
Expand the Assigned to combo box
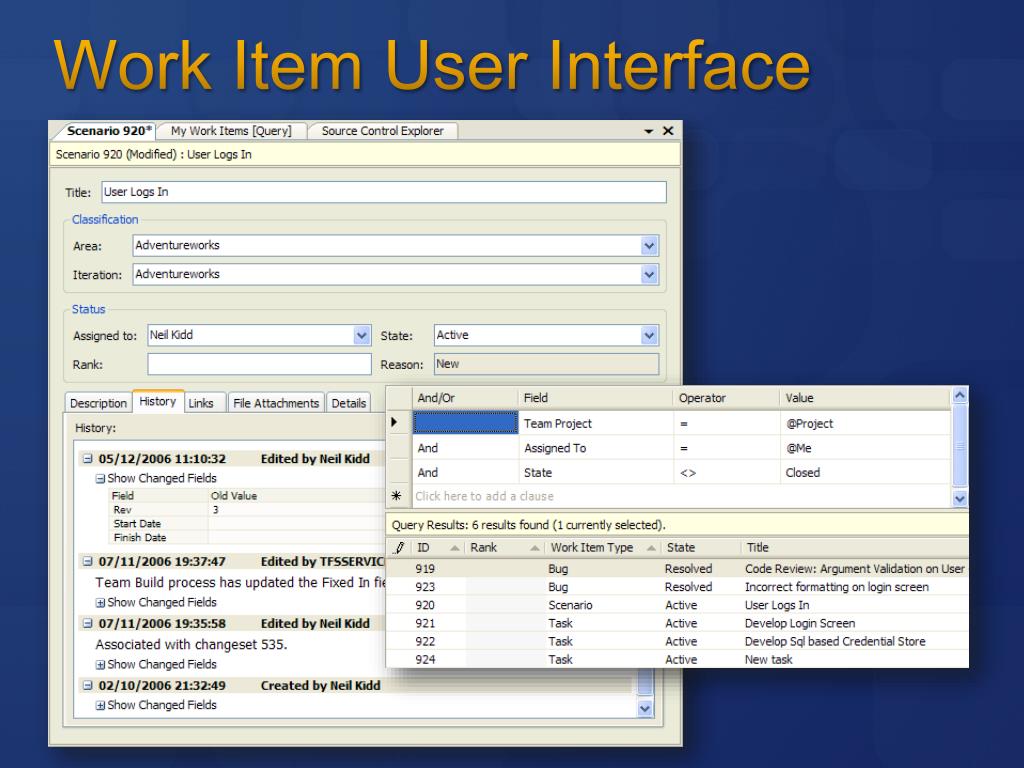[362, 336]
